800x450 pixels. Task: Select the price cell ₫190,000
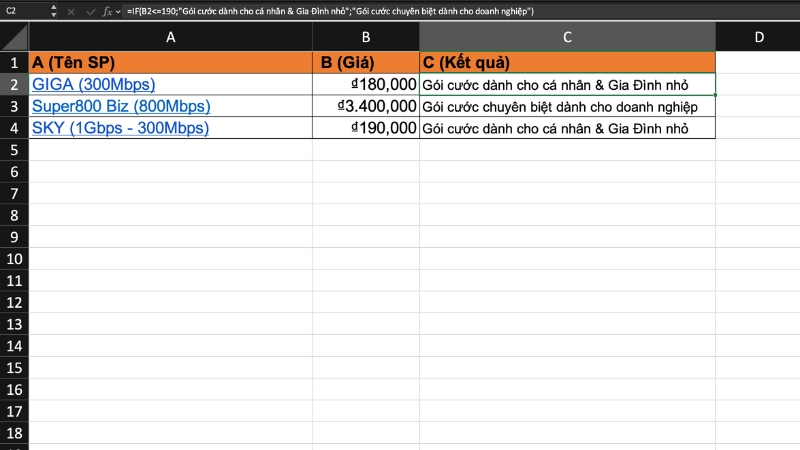pyautogui.click(x=366, y=128)
